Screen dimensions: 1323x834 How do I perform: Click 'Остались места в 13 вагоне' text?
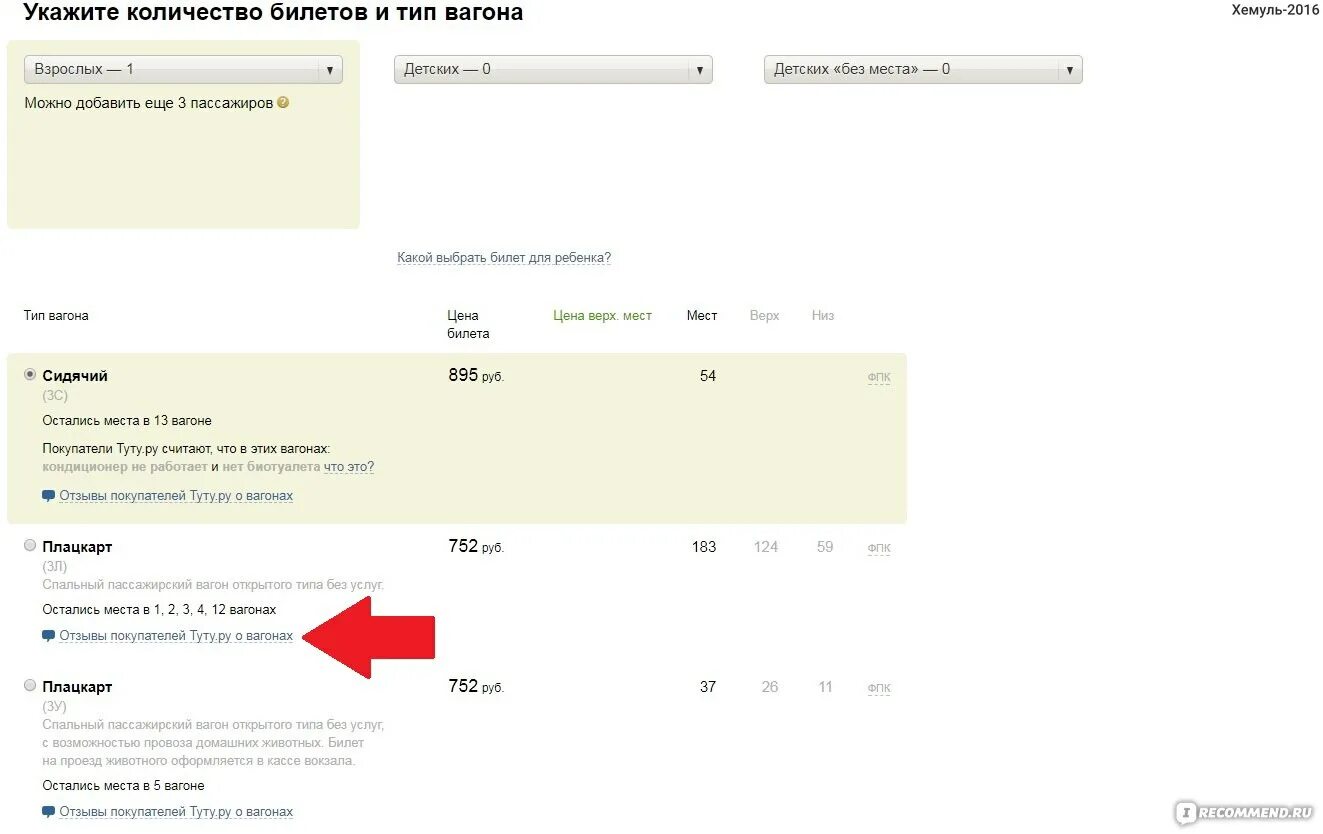(127, 421)
